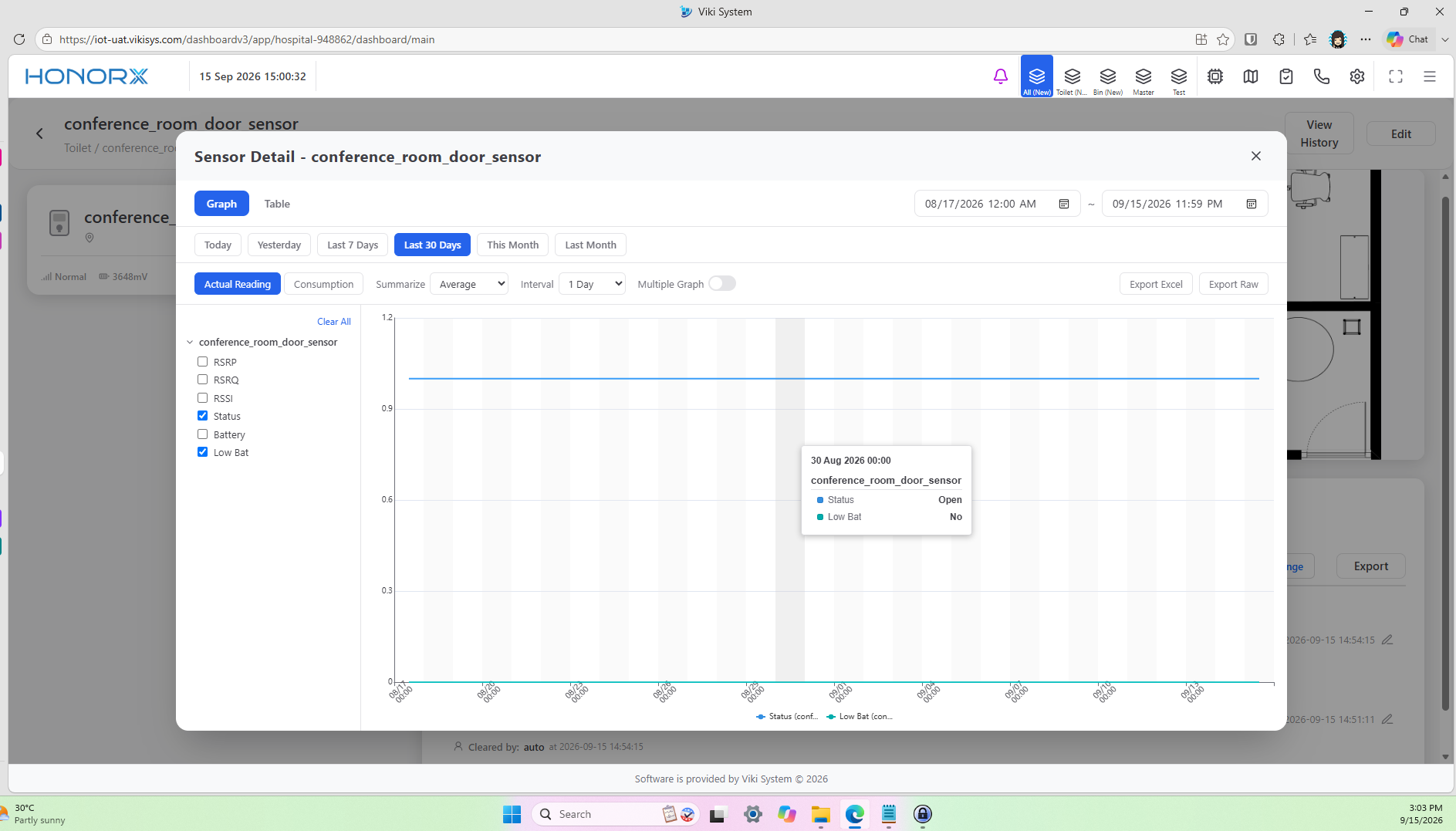This screenshot has height=831, width=1456.
Task: Open start date calendar picker icon
Action: coord(1064,204)
